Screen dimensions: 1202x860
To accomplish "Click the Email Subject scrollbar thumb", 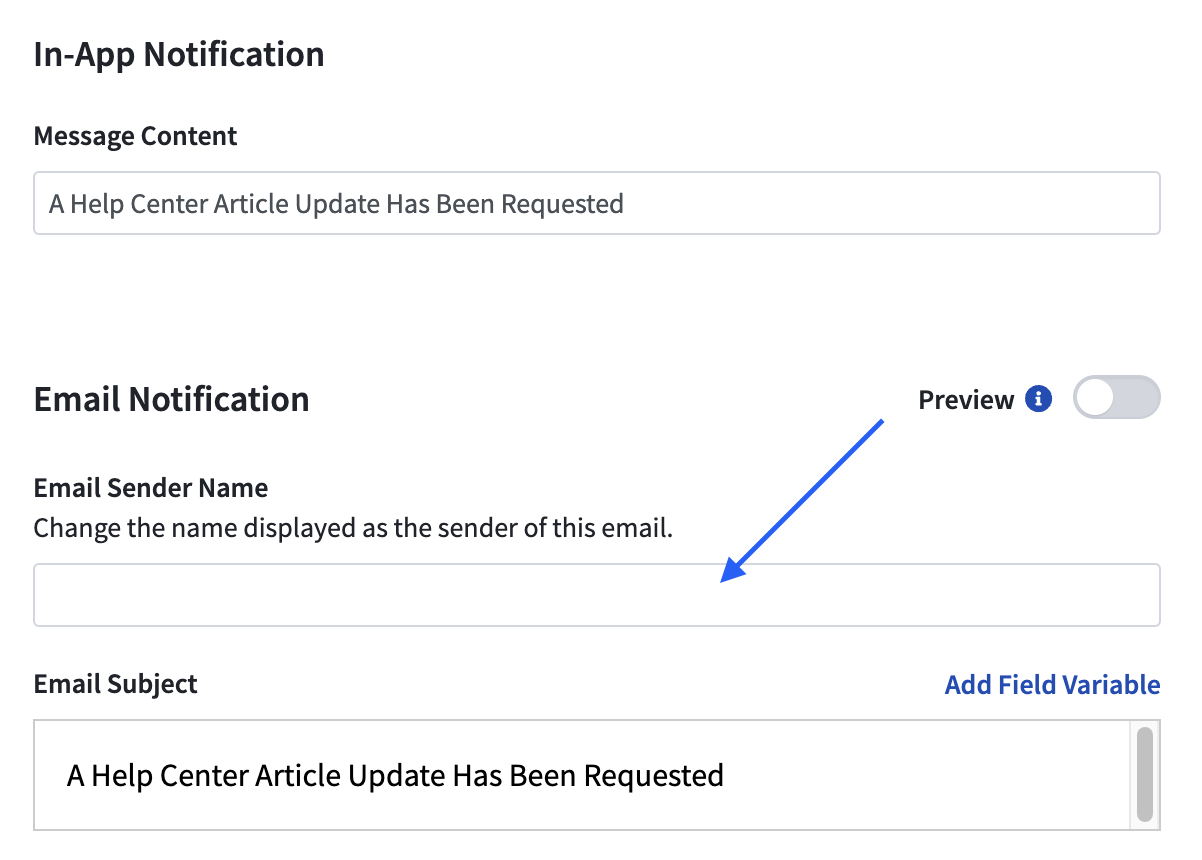I will tap(1145, 773).
